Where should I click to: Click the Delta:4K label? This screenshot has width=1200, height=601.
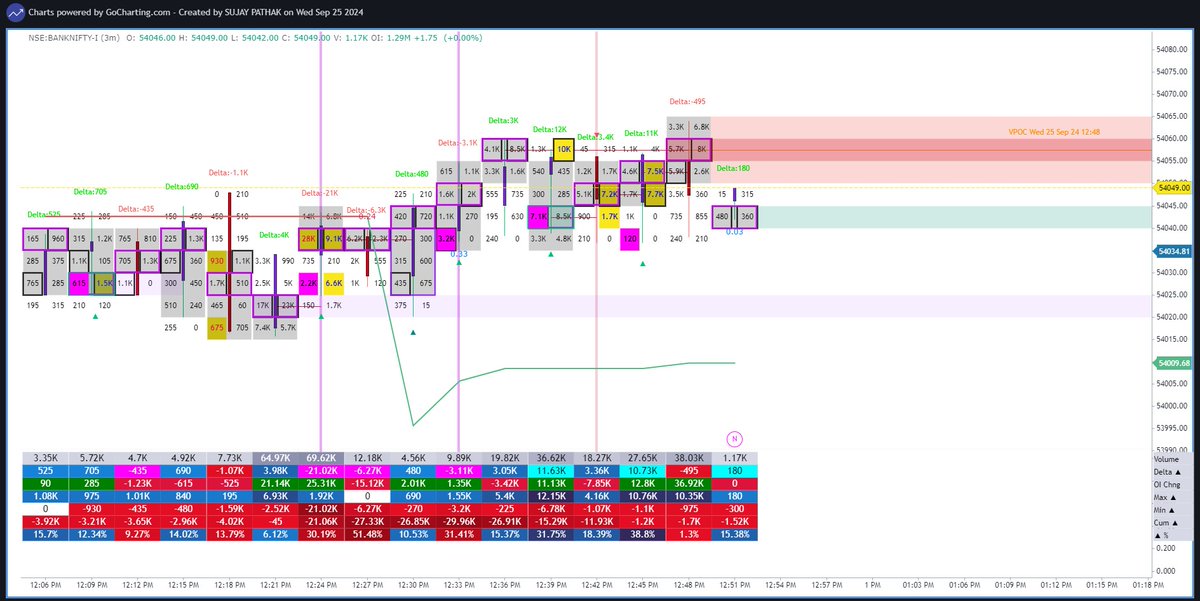coord(272,235)
